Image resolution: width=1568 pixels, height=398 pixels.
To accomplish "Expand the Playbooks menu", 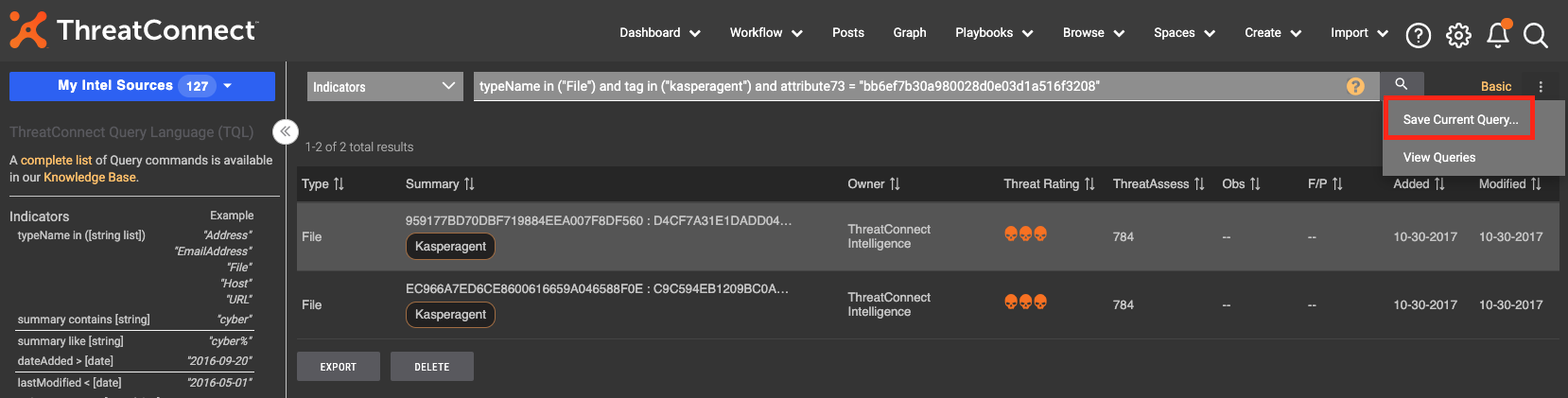I will point(994,33).
